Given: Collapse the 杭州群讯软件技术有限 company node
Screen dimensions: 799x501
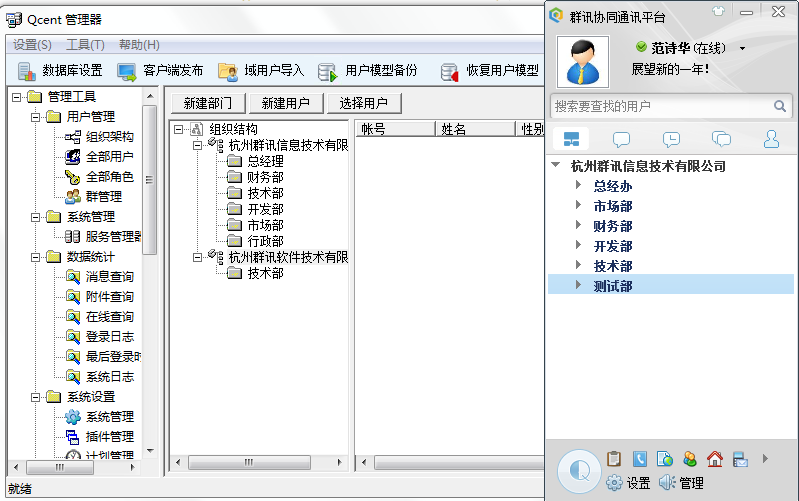Looking at the screenshot, I should [x=197, y=257].
